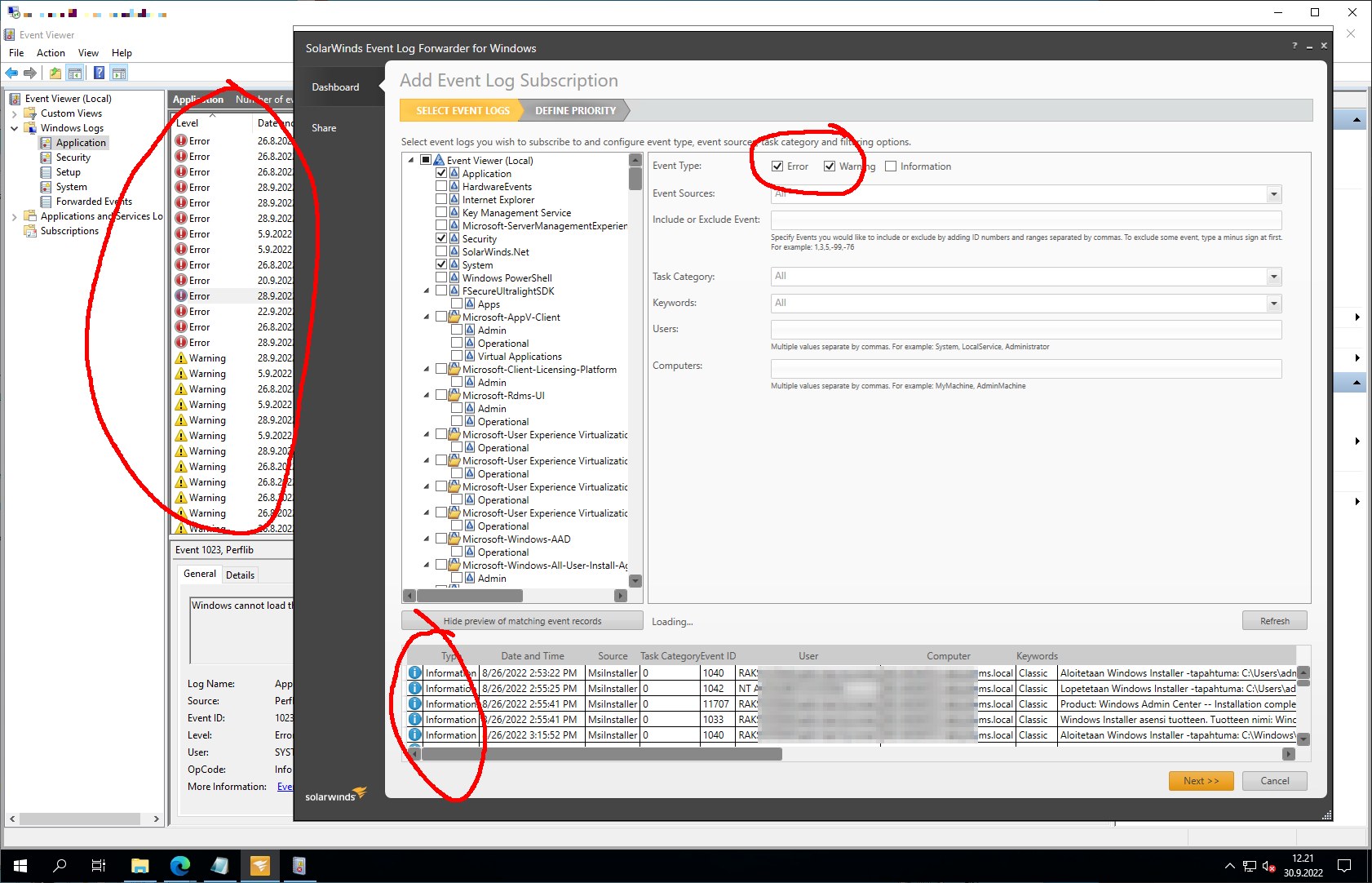The width and height of the screenshot is (1372, 883).
Task: Enable the Information event type checkbox
Action: click(891, 166)
